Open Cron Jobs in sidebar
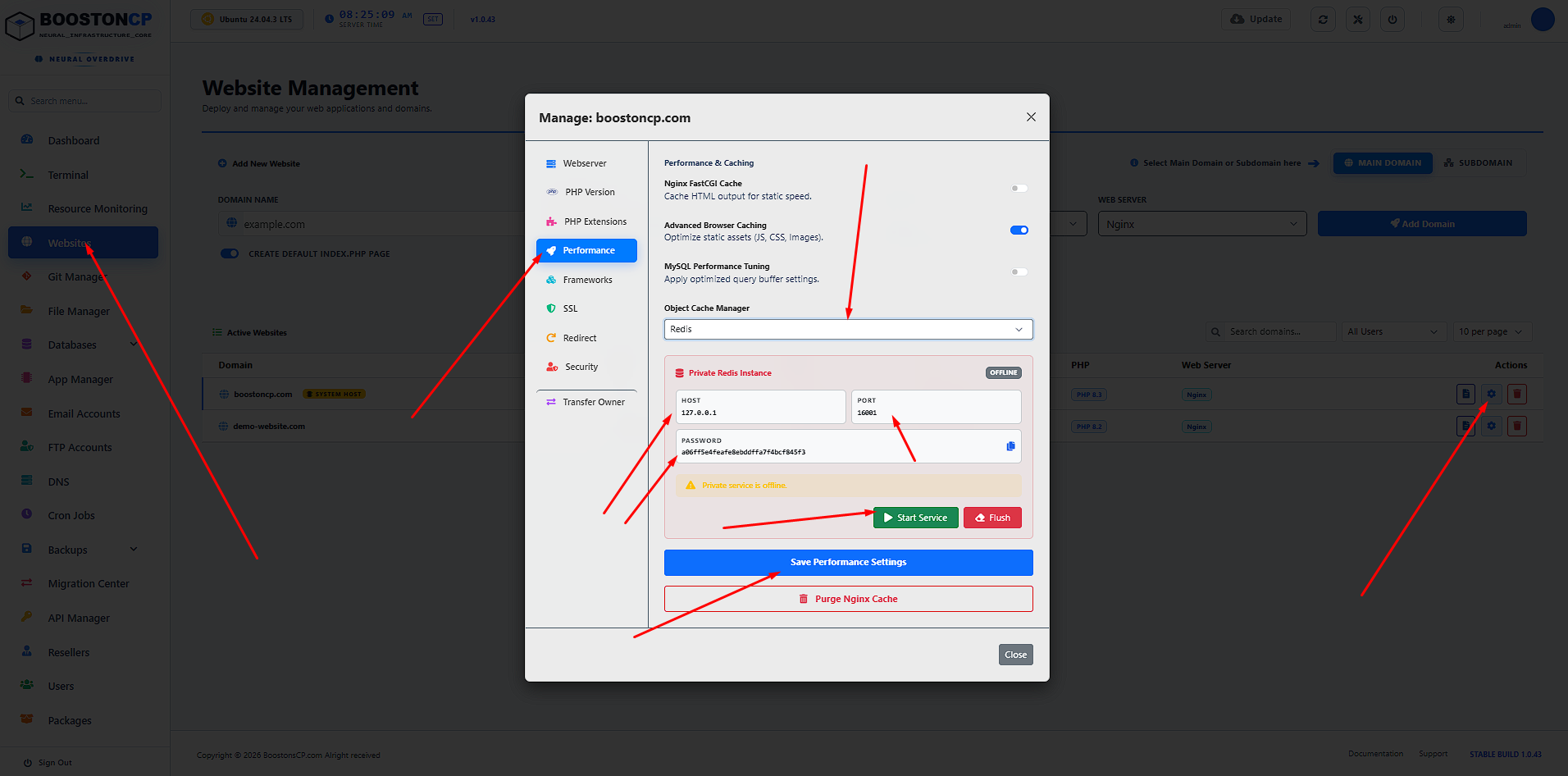This screenshot has height=776, width=1568. pos(83,515)
